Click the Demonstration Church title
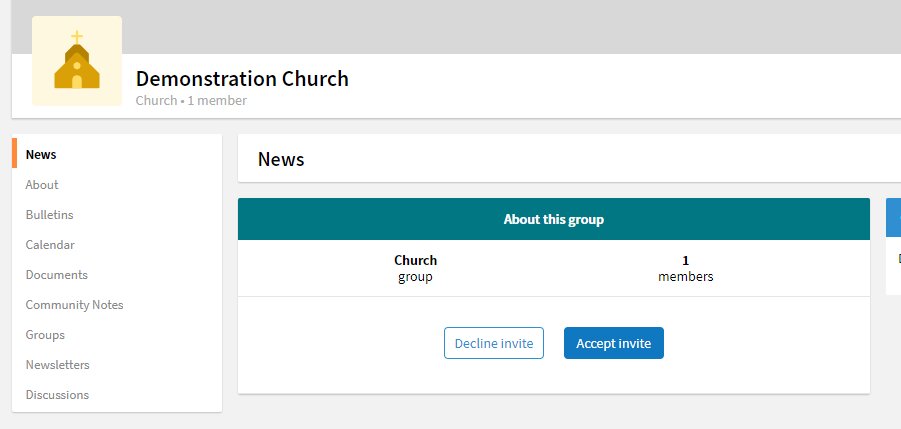The image size is (901, 429). coord(242,79)
